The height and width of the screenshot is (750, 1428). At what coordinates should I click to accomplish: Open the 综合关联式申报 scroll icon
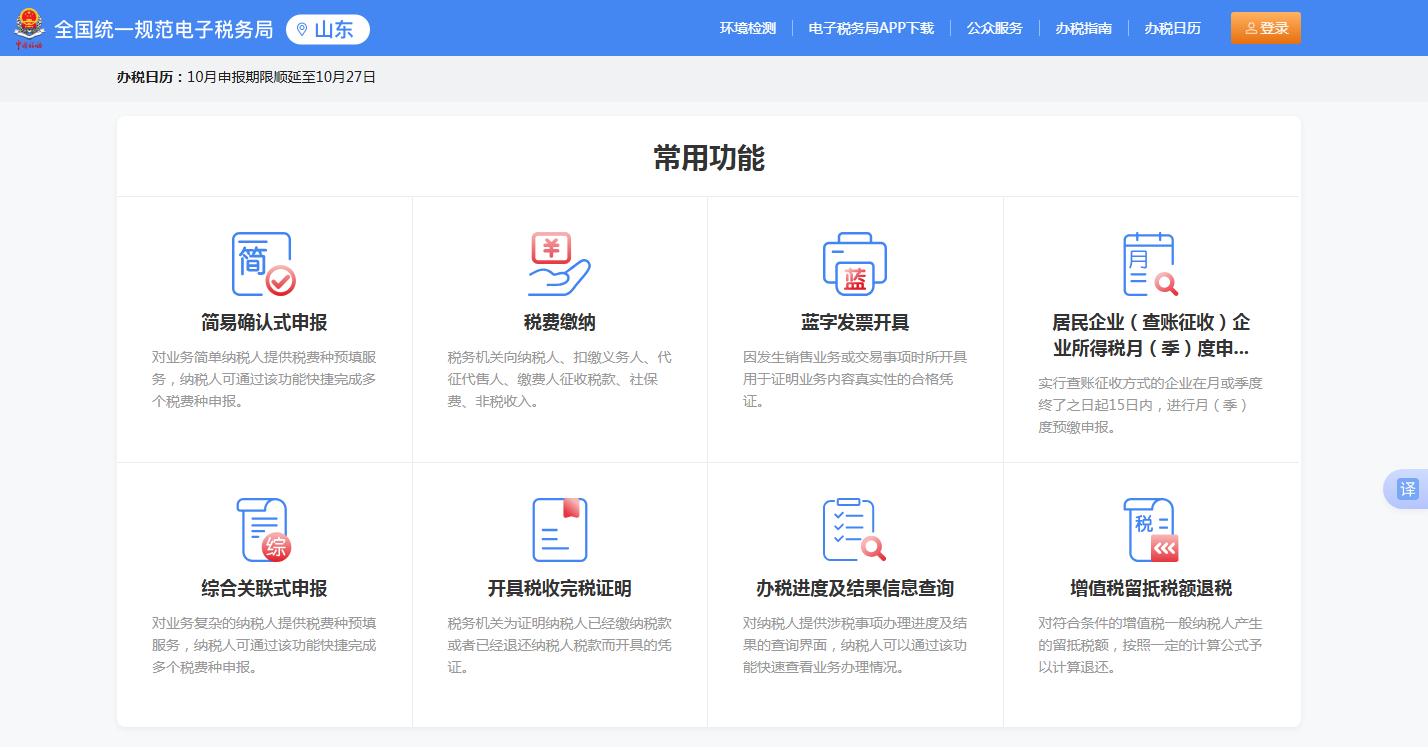point(263,530)
